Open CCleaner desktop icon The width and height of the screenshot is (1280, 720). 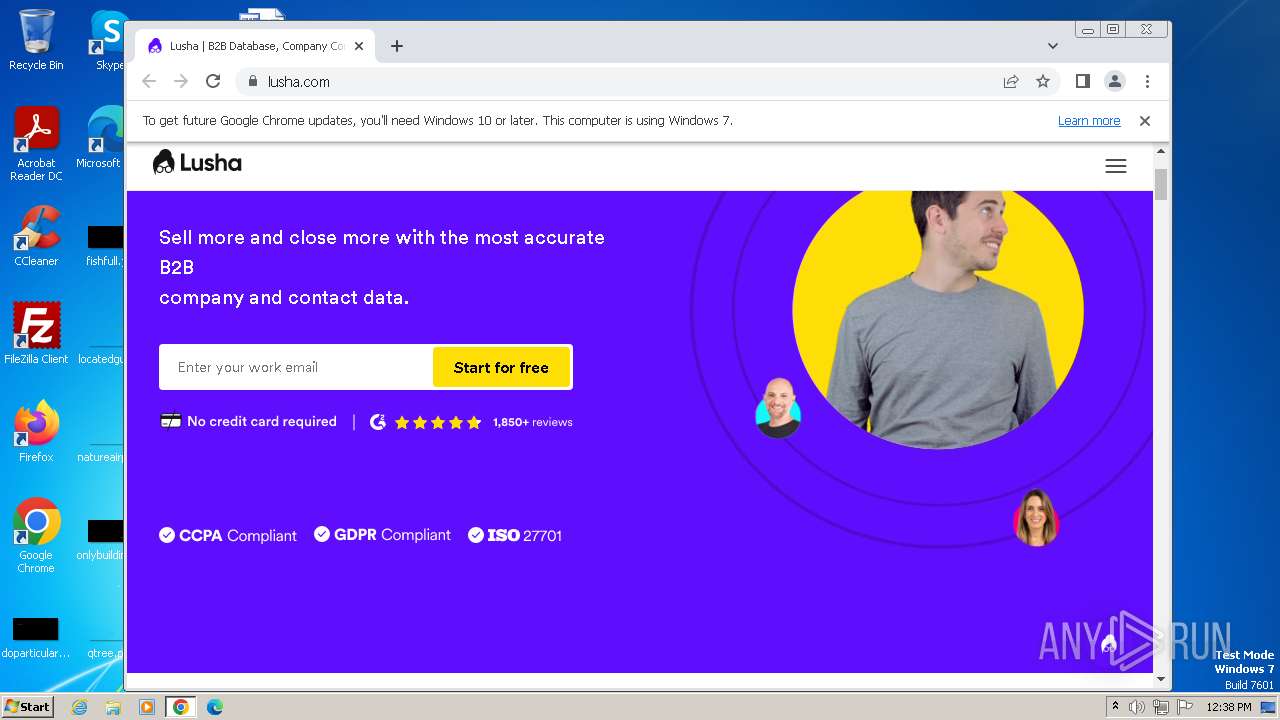click(36, 236)
